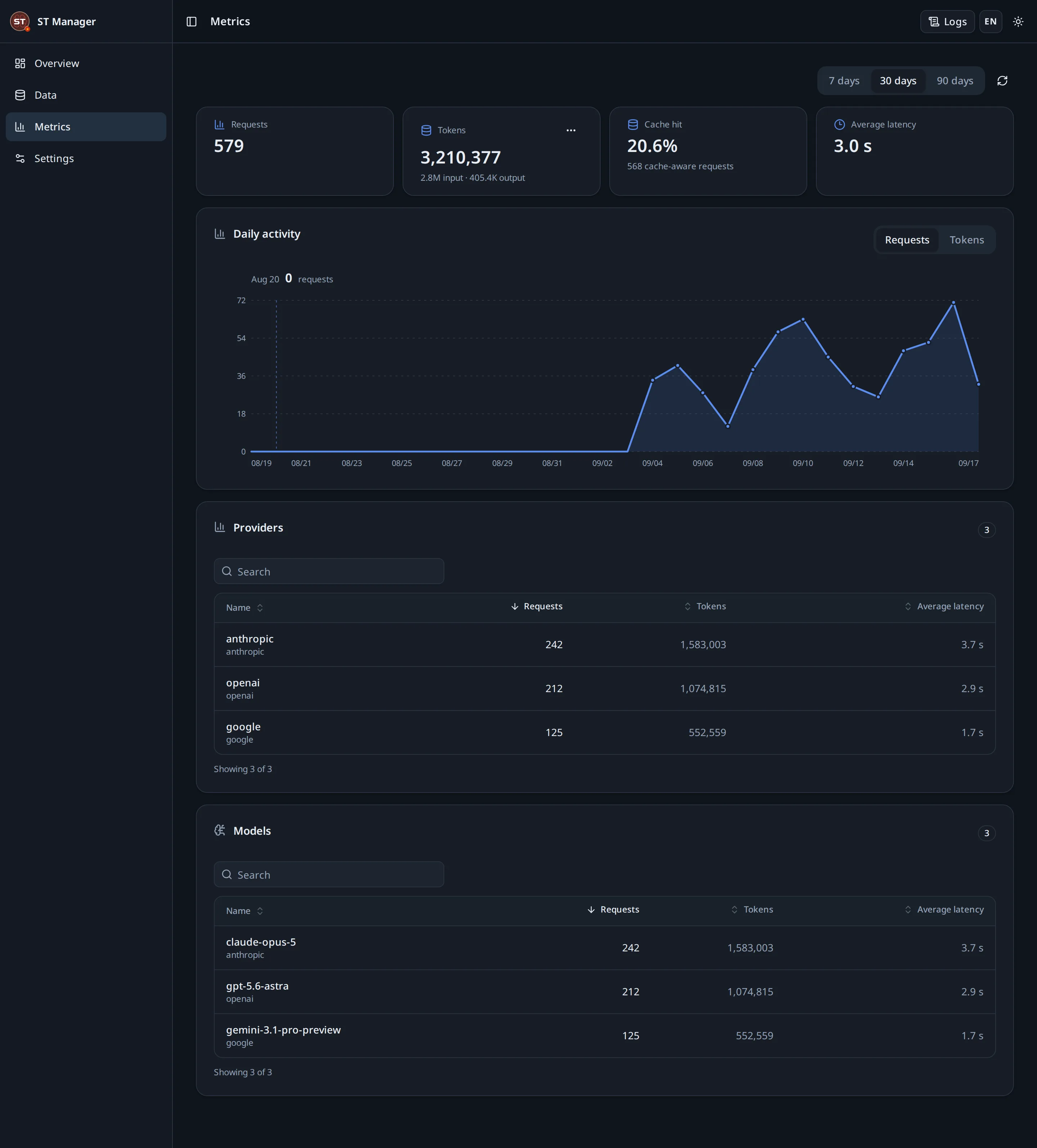This screenshot has width=1037, height=1148.
Task: Switch range to 90 days
Action: click(955, 81)
